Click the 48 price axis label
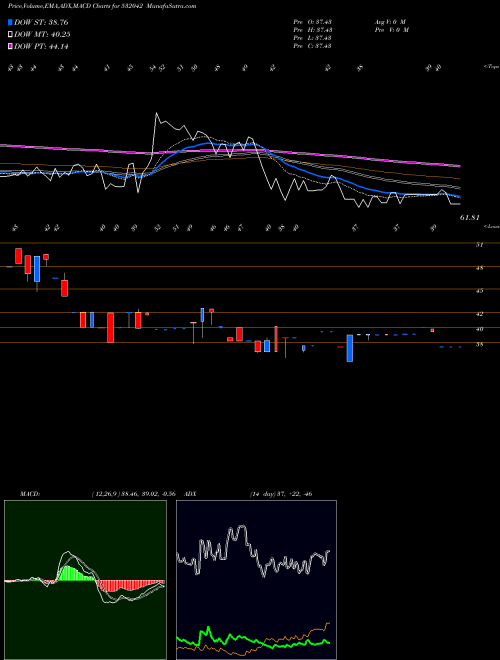 (479, 268)
